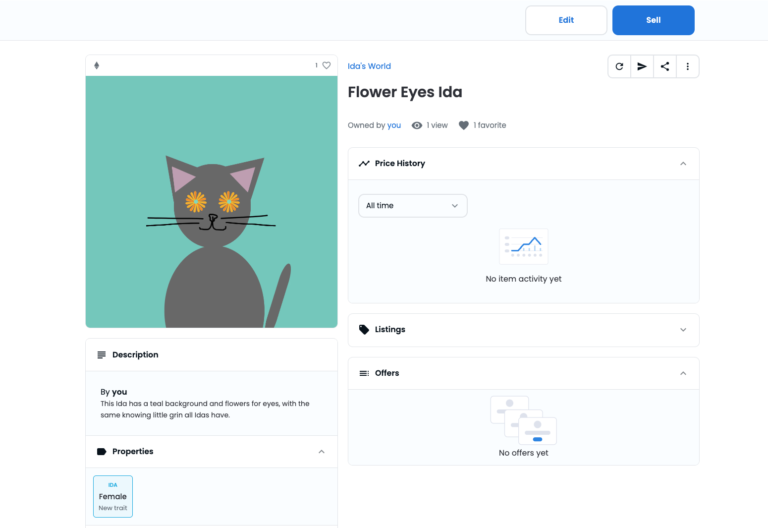The image size is (768, 528).
Task: Click the Flower Eyes Ida title
Action: pos(405,92)
